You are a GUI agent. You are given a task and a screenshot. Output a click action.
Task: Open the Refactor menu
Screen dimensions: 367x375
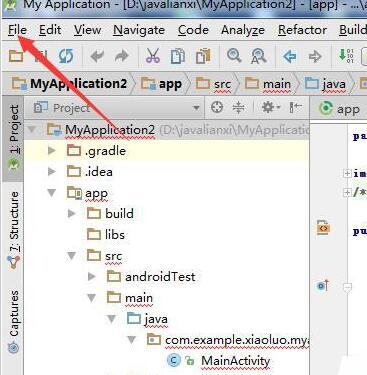[302, 30]
